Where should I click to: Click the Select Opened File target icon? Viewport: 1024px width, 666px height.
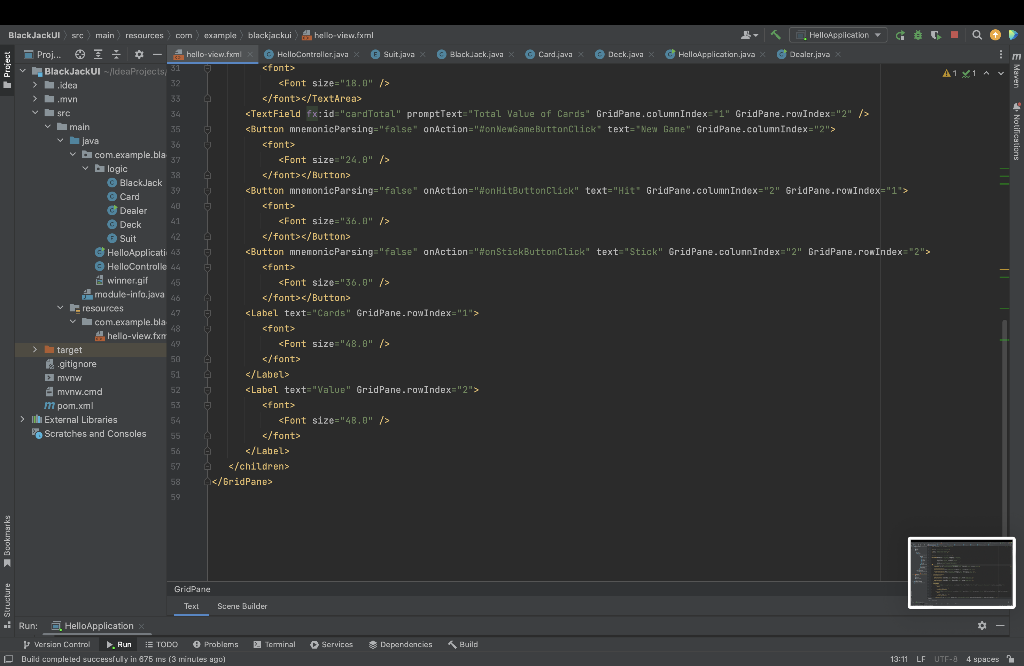point(80,54)
